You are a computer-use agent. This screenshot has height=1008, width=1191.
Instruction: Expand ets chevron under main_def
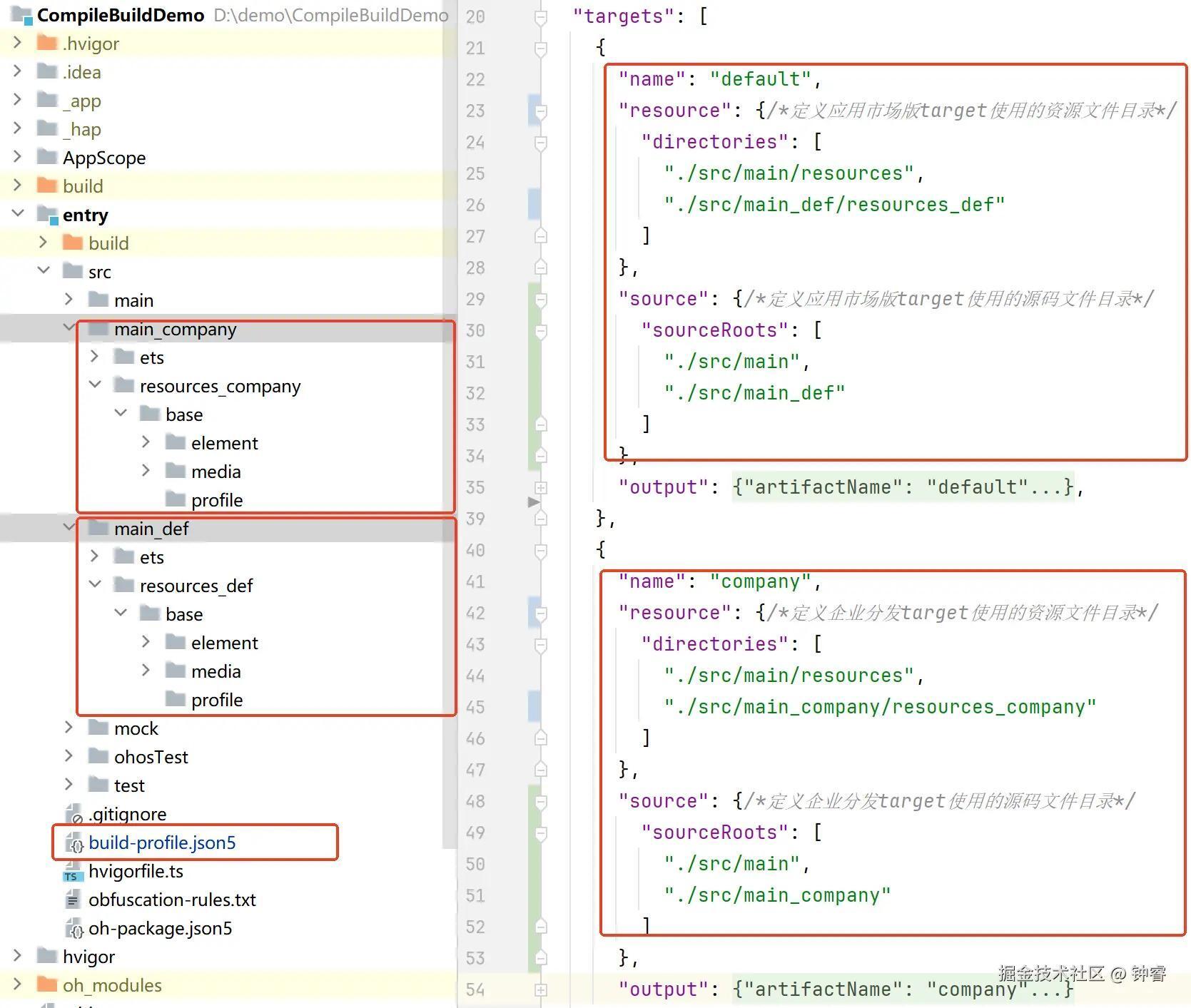pyautogui.click(x=94, y=556)
